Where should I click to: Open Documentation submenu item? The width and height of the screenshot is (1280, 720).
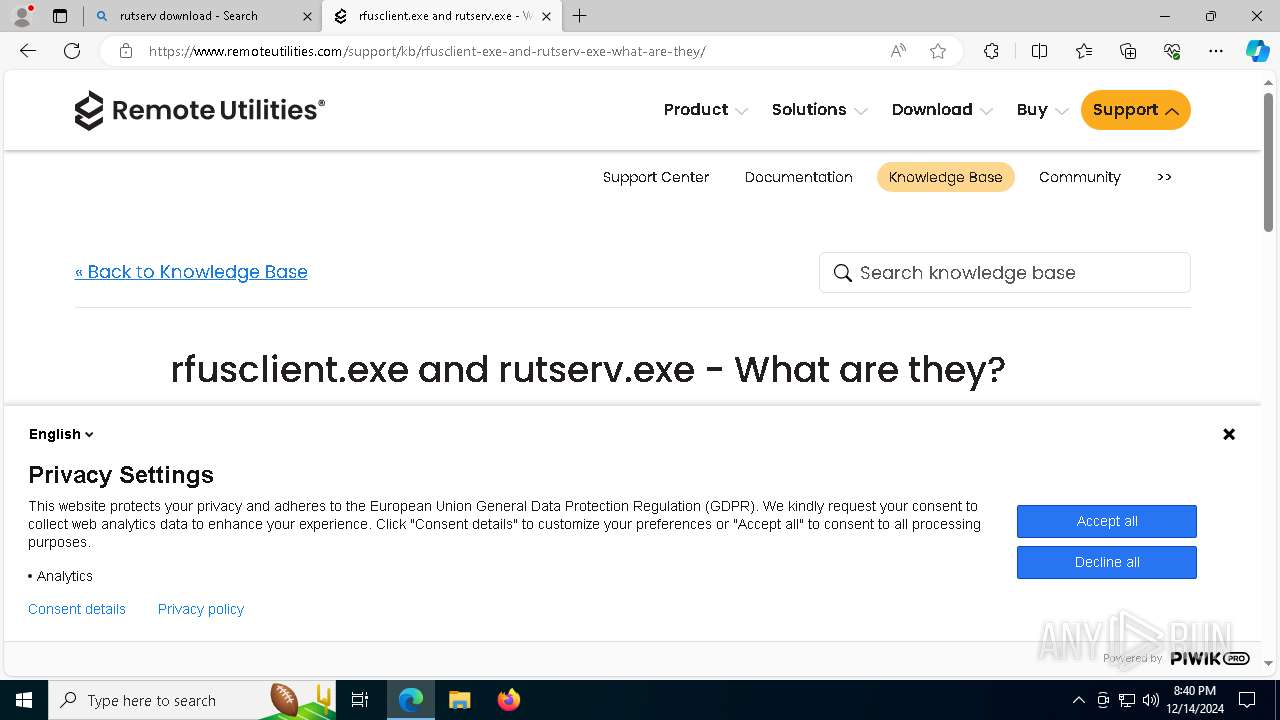tap(798, 177)
